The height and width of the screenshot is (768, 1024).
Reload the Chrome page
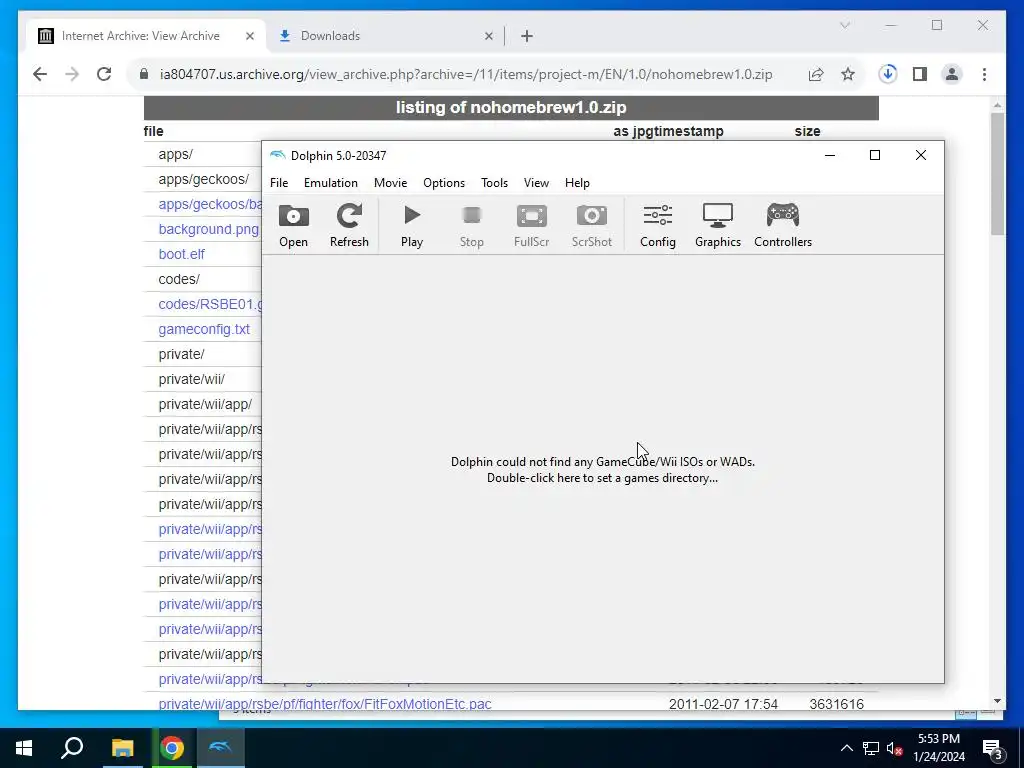[104, 74]
